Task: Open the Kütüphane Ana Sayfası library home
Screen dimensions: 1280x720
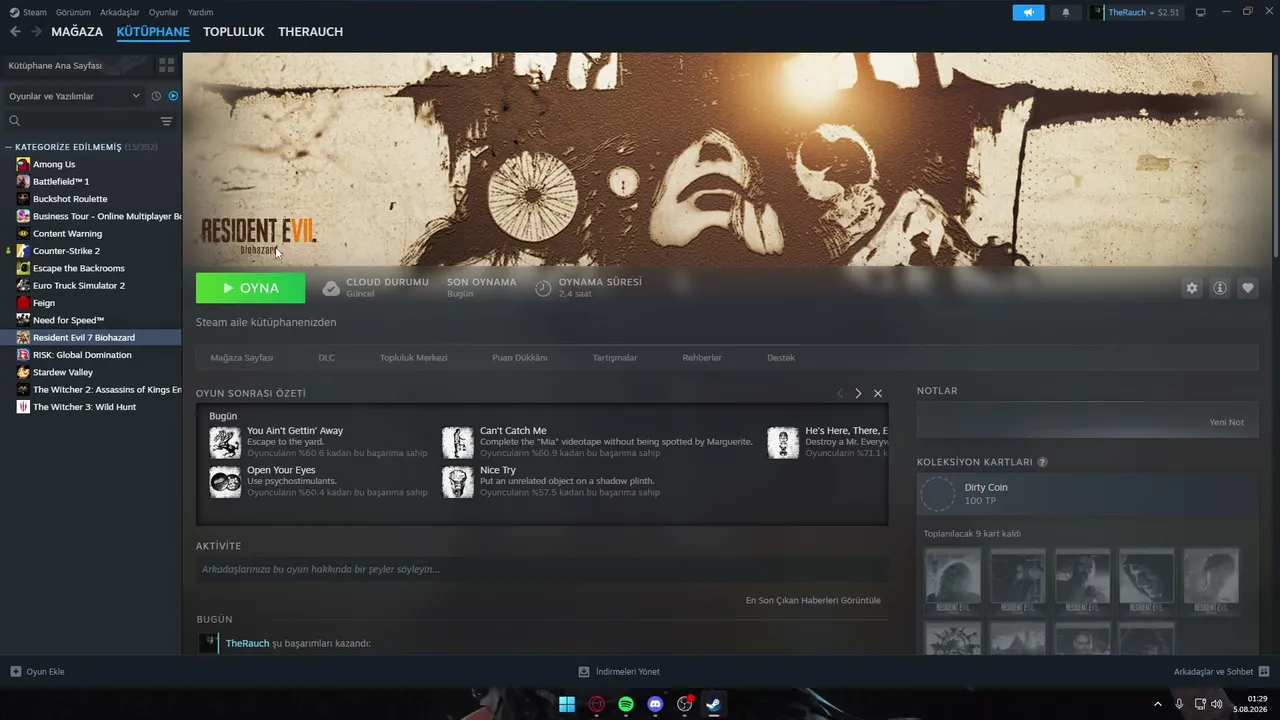Action: 77,65
